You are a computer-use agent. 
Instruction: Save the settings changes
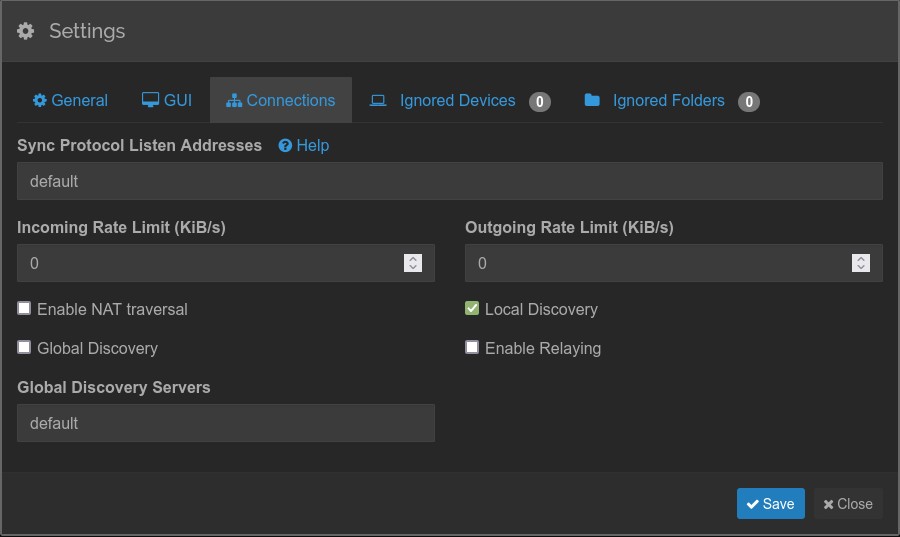(x=770, y=504)
